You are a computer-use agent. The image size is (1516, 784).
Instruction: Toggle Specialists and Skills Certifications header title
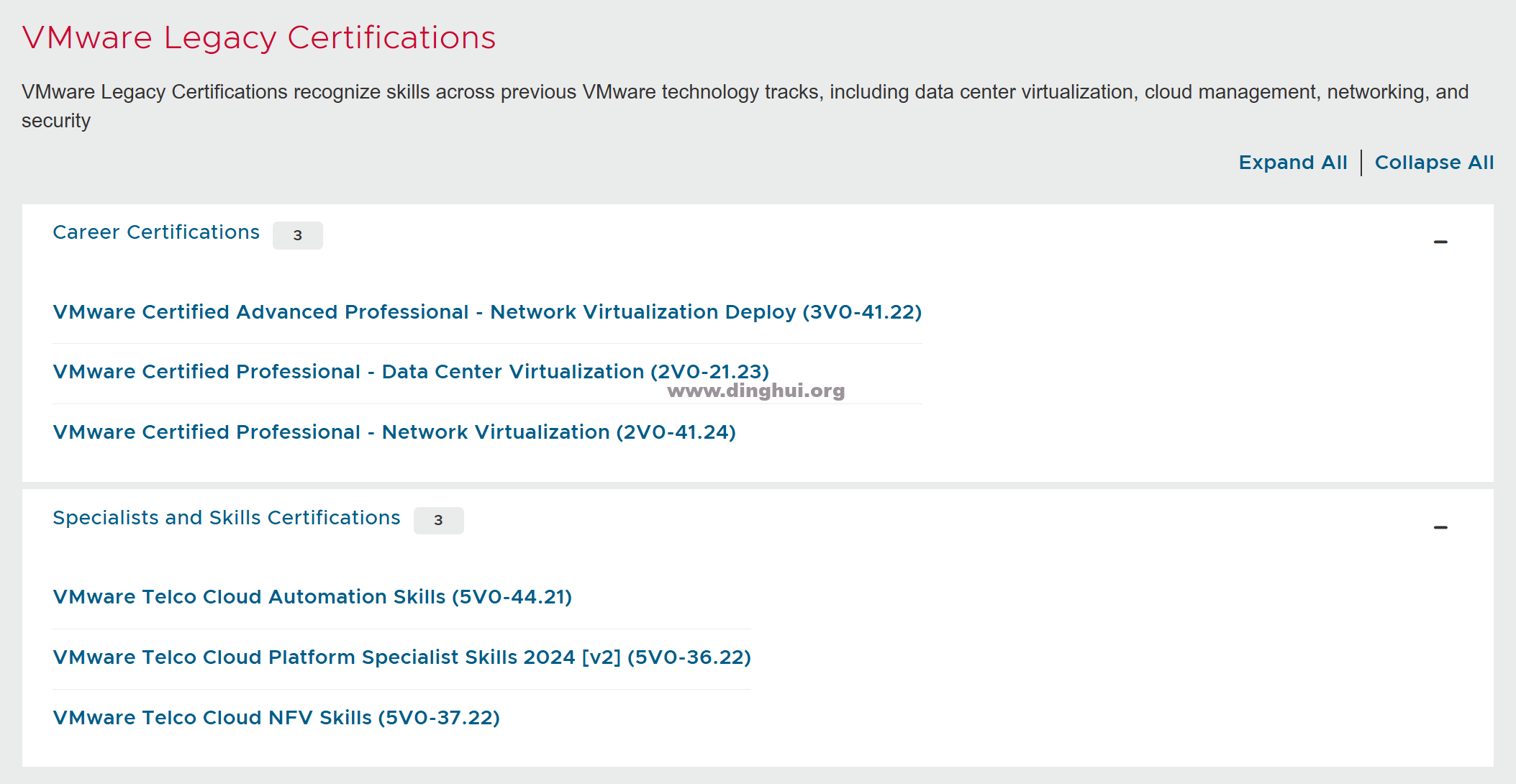[x=227, y=518]
